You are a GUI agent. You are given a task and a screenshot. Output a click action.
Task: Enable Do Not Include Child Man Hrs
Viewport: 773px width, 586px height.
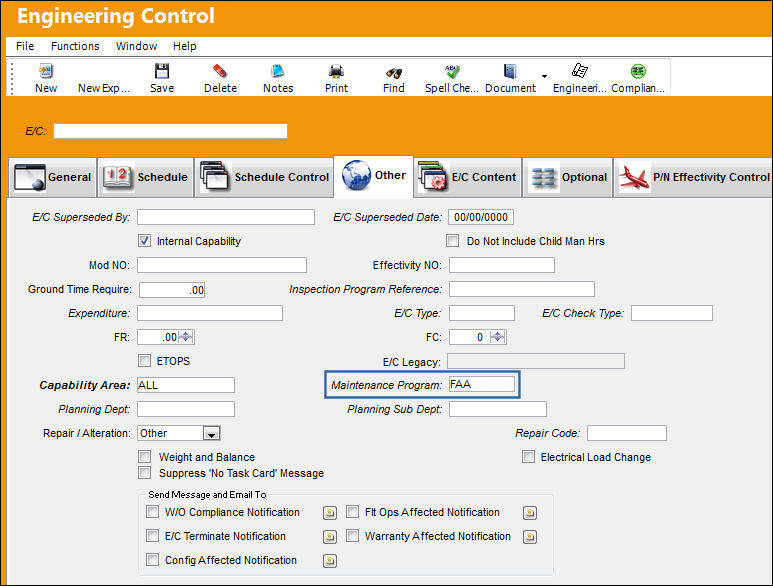(452, 241)
